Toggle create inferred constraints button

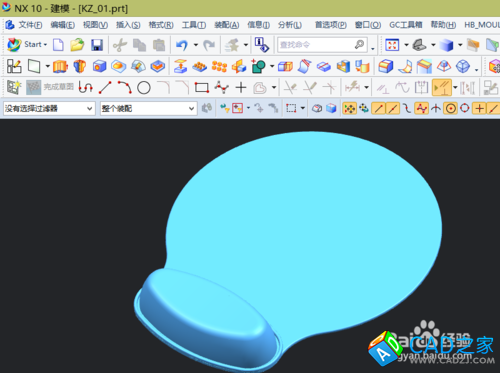pyautogui.click(x=442, y=88)
